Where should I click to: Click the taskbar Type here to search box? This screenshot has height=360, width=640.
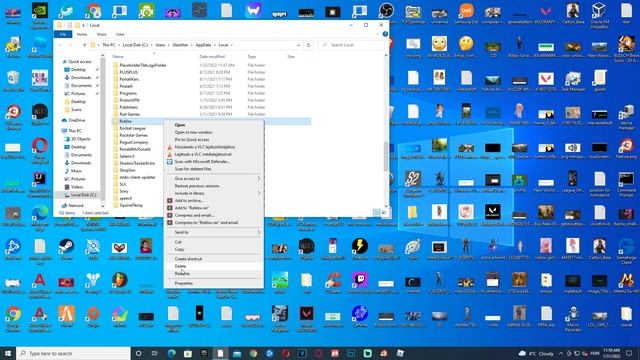pos(73,353)
